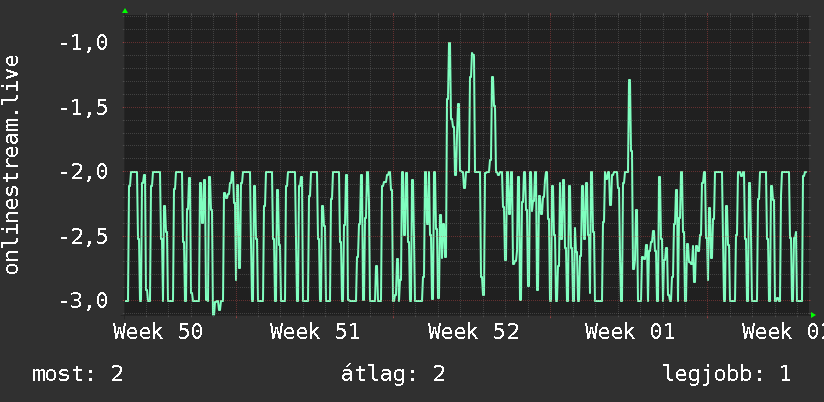The image size is (824, 402).
Task: Click the 'Week 51' axis label
Action: coord(315,332)
